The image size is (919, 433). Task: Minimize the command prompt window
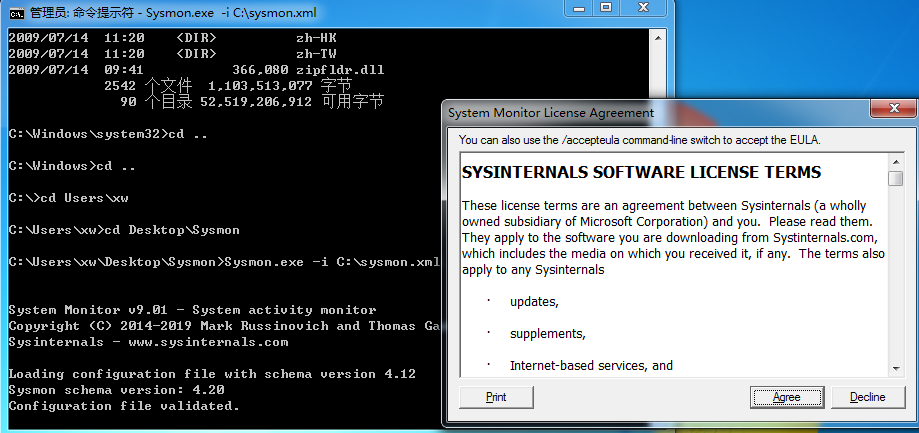[578, 8]
